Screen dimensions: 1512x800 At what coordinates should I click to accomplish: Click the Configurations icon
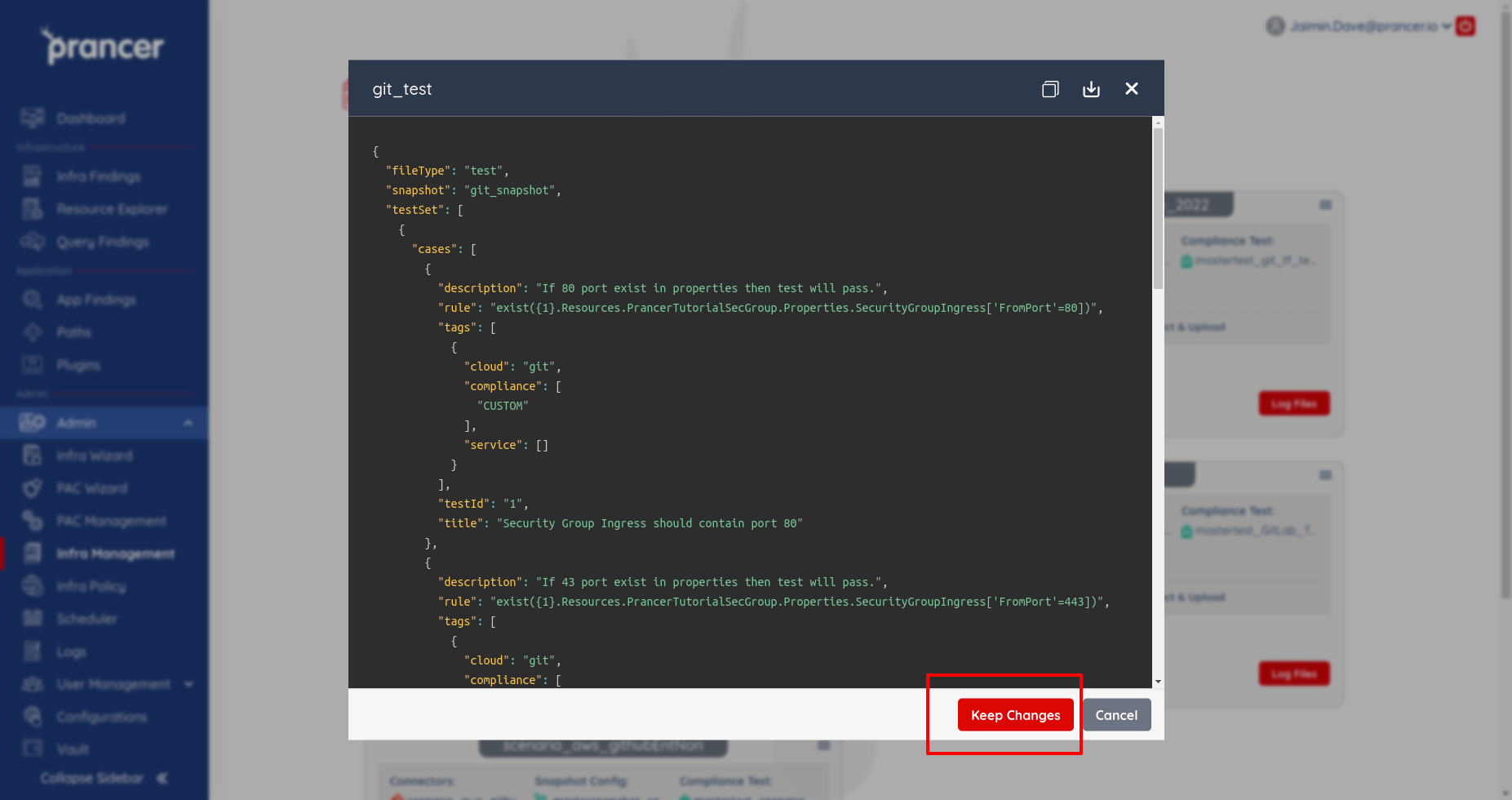(x=33, y=717)
